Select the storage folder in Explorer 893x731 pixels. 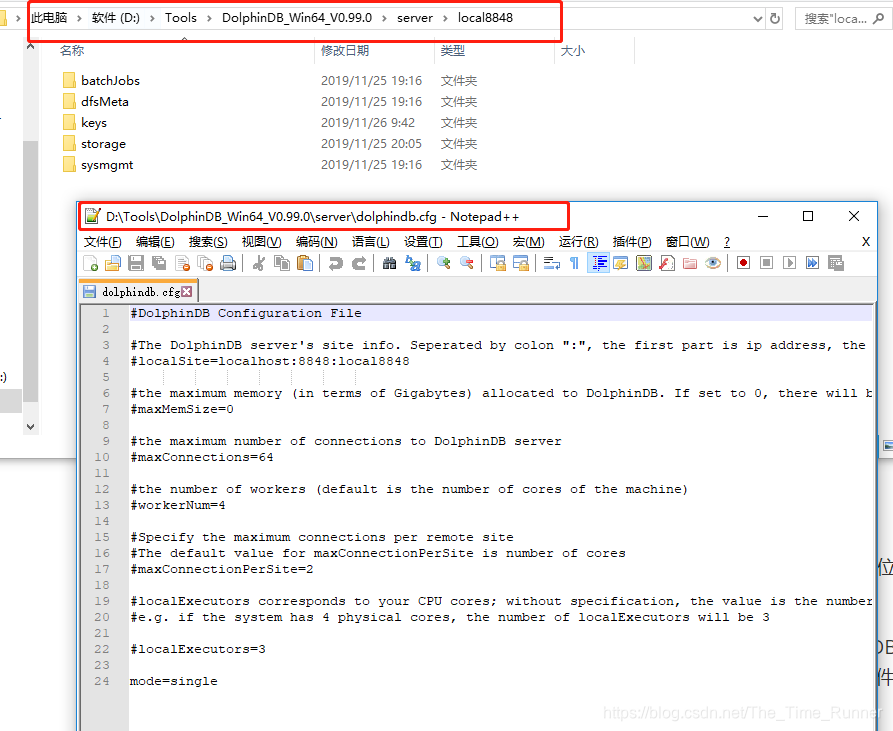[x=103, y=144]
